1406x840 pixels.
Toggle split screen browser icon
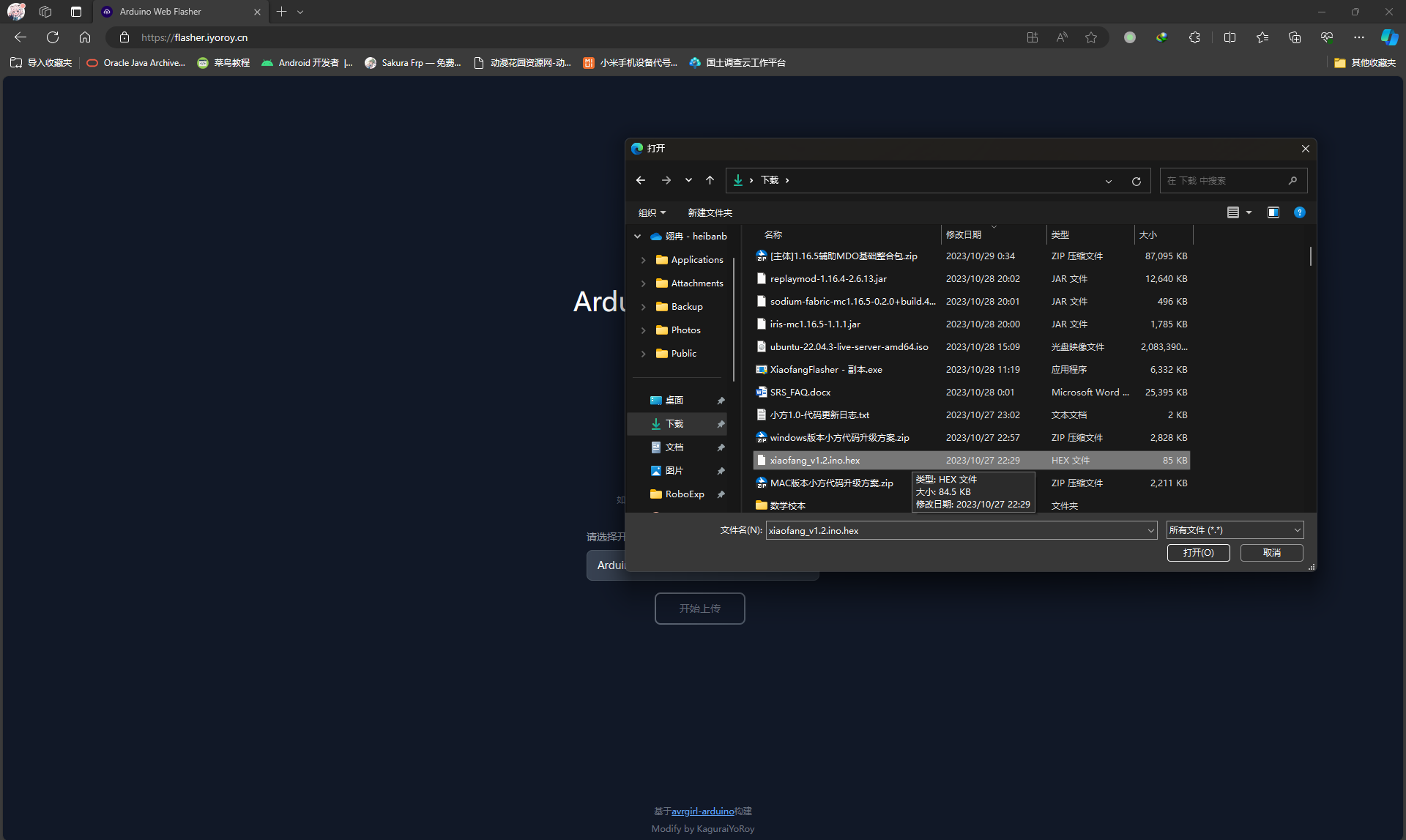click(1230, 37)
